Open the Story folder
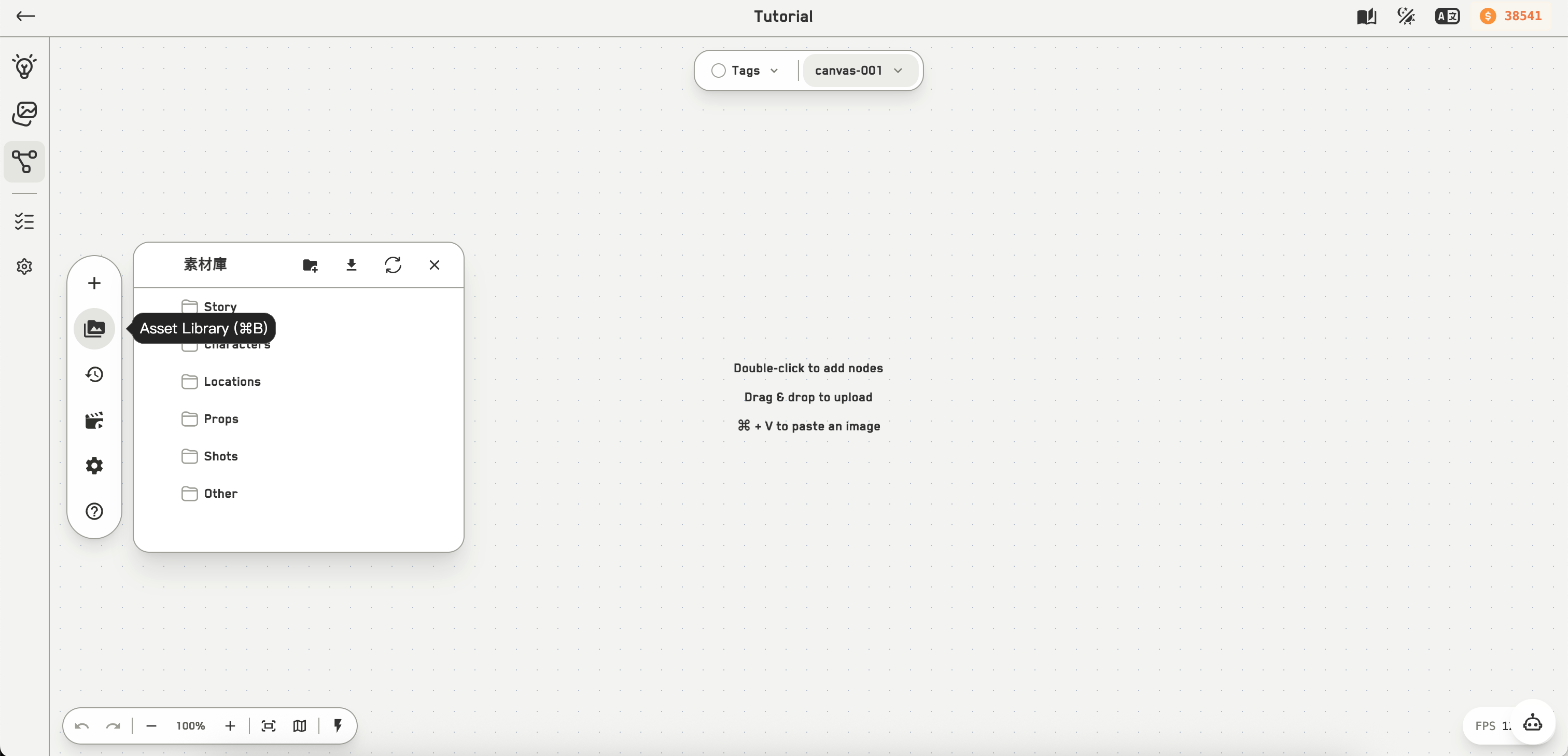The width and height of the screenshot is (1568, 756). point(209,306)
